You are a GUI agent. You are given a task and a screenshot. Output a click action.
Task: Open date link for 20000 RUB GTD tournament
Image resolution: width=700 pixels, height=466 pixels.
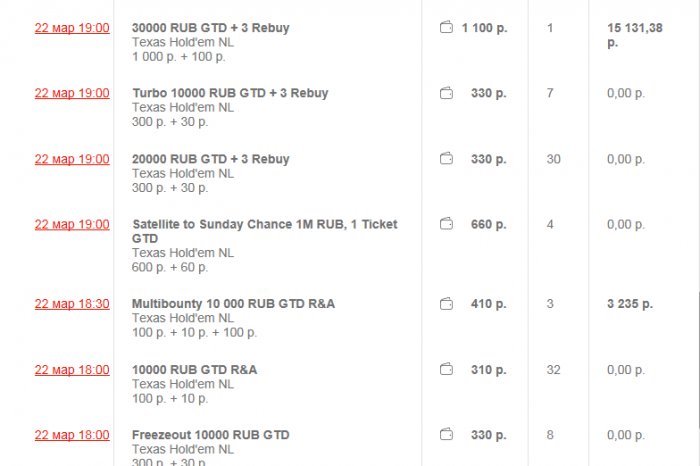tap(72, 159)
